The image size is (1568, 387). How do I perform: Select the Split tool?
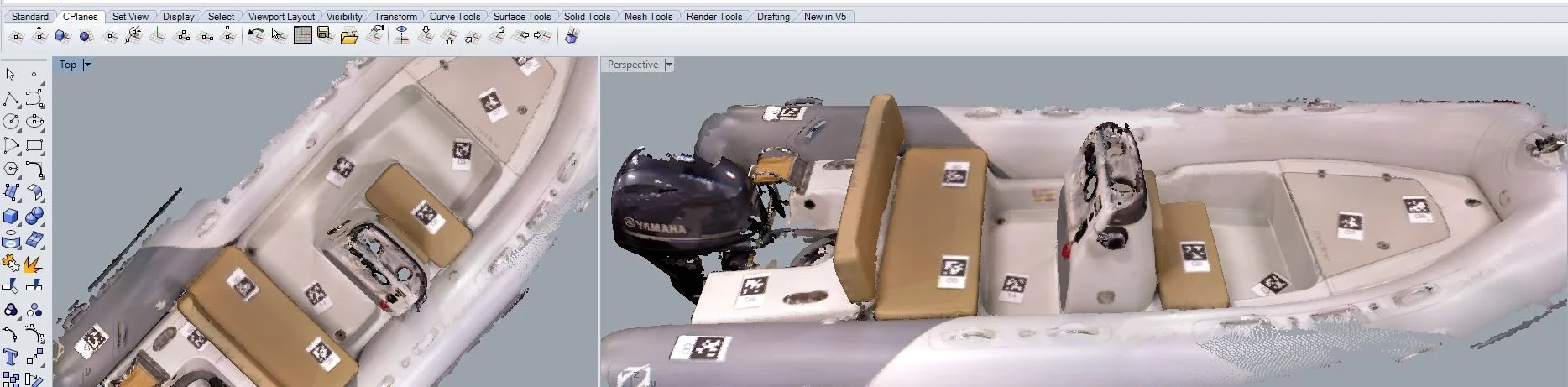pyautogui.click(x=34, y=287)
